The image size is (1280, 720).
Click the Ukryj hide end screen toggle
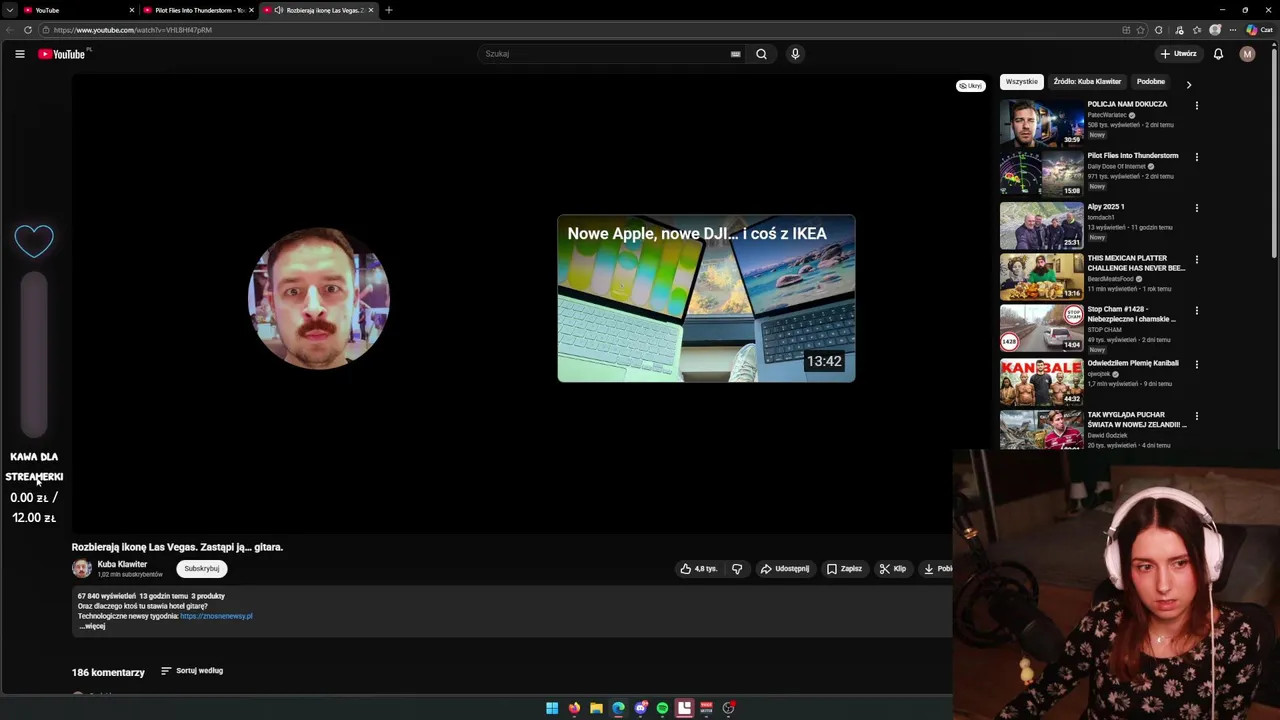[x=970, y=86]
